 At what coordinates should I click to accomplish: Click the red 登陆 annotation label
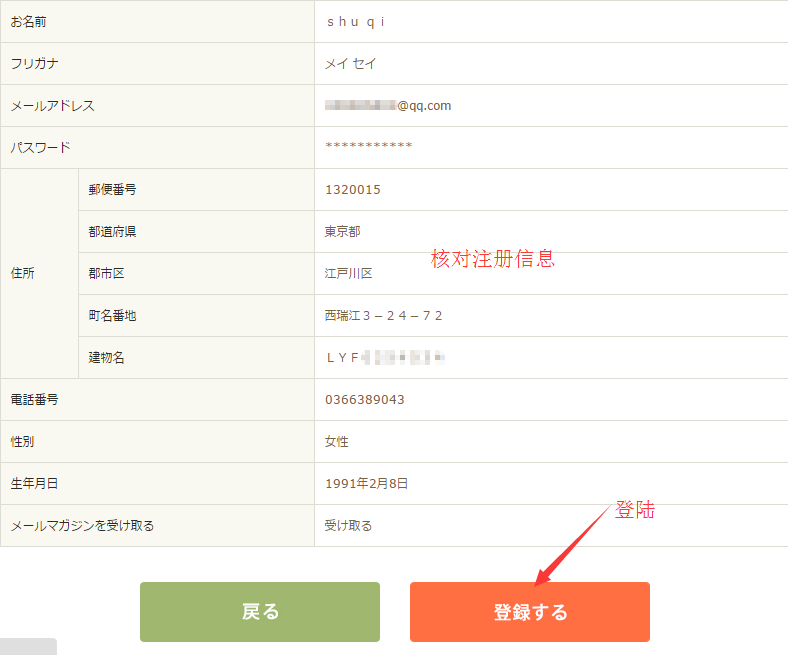(634, 509)
